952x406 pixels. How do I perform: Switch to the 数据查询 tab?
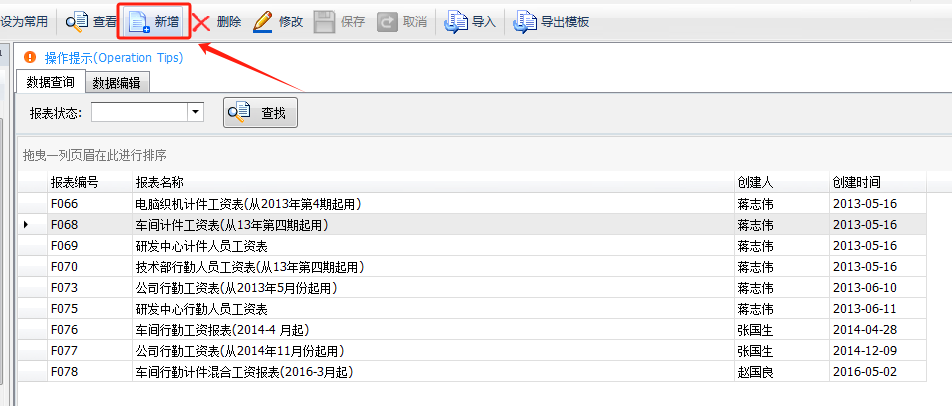(x=50, y=83)
